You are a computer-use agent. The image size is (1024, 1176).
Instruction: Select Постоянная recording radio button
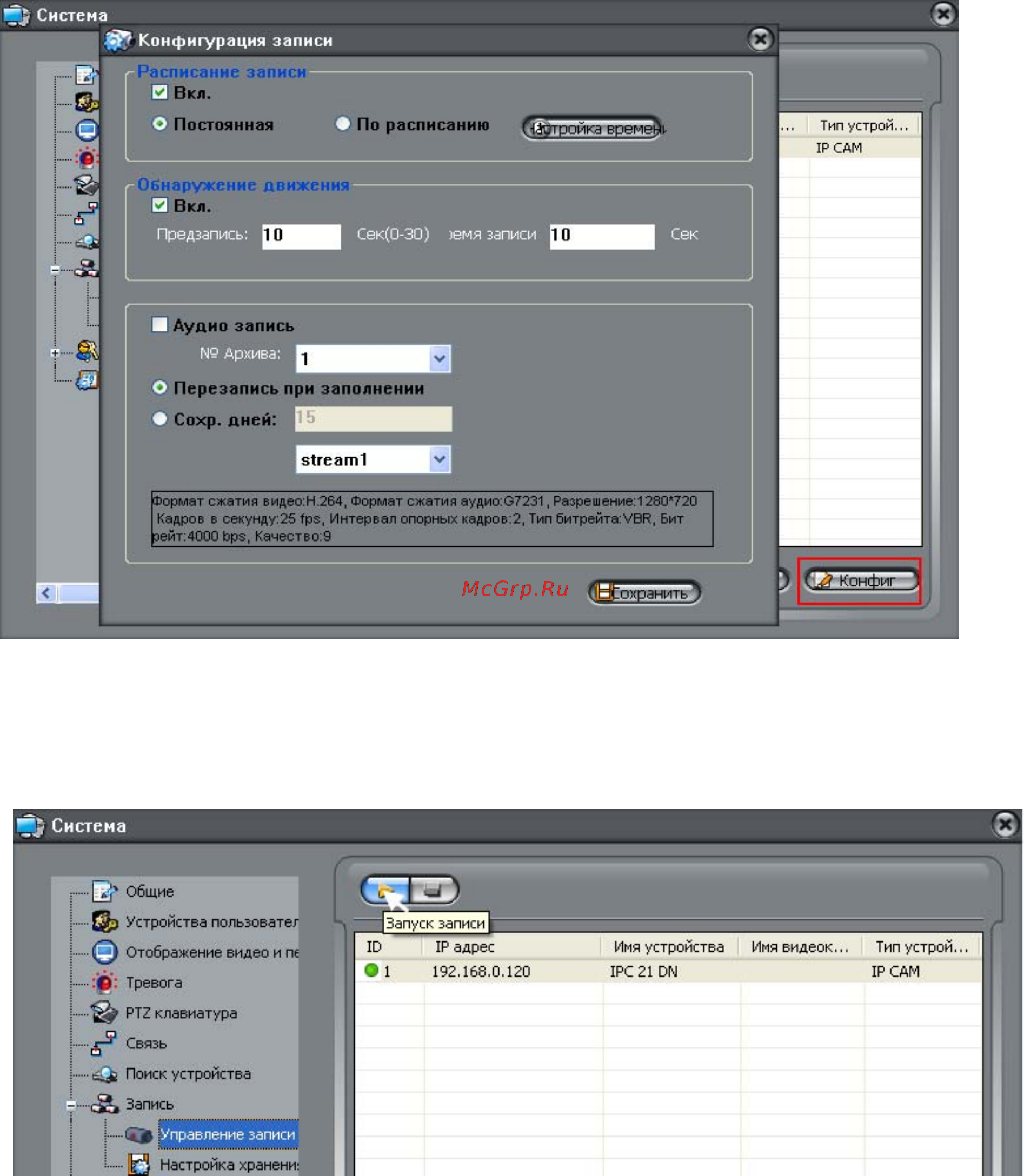click(x=159, y=123)
